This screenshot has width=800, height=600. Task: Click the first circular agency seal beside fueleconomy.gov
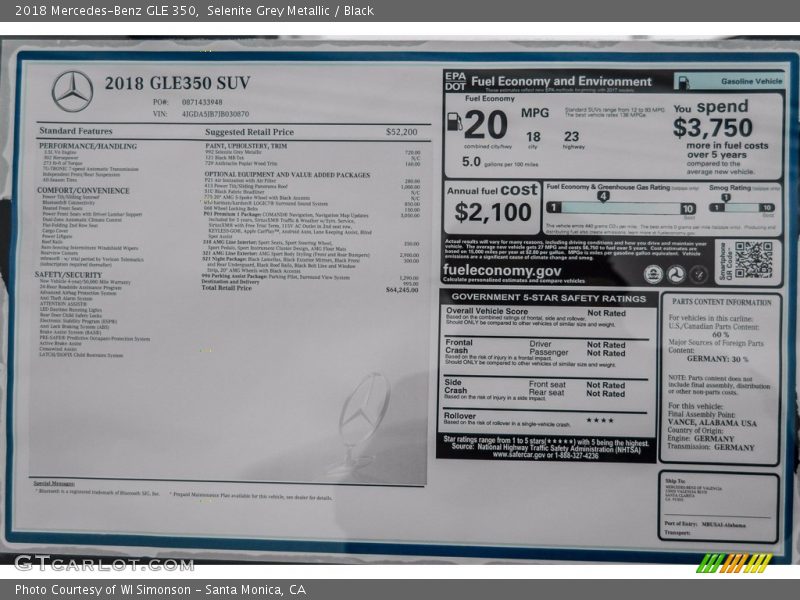point(653,274)
